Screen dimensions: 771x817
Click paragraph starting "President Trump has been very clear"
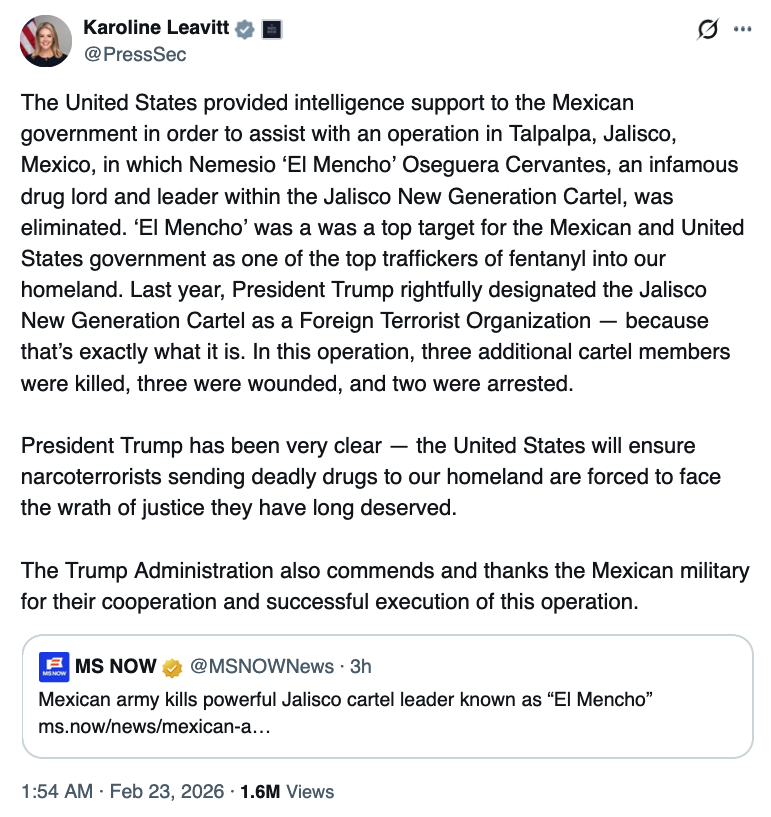[370, 475]
